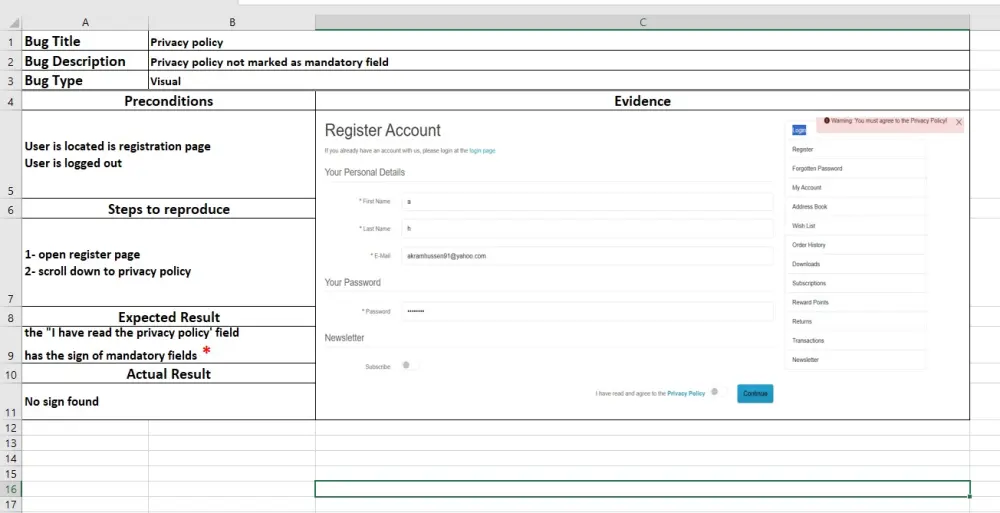Click the select-all corner triangle of the sheet
The width and height of the screenshot is (1000, 513).
click(x=15, y=23)
